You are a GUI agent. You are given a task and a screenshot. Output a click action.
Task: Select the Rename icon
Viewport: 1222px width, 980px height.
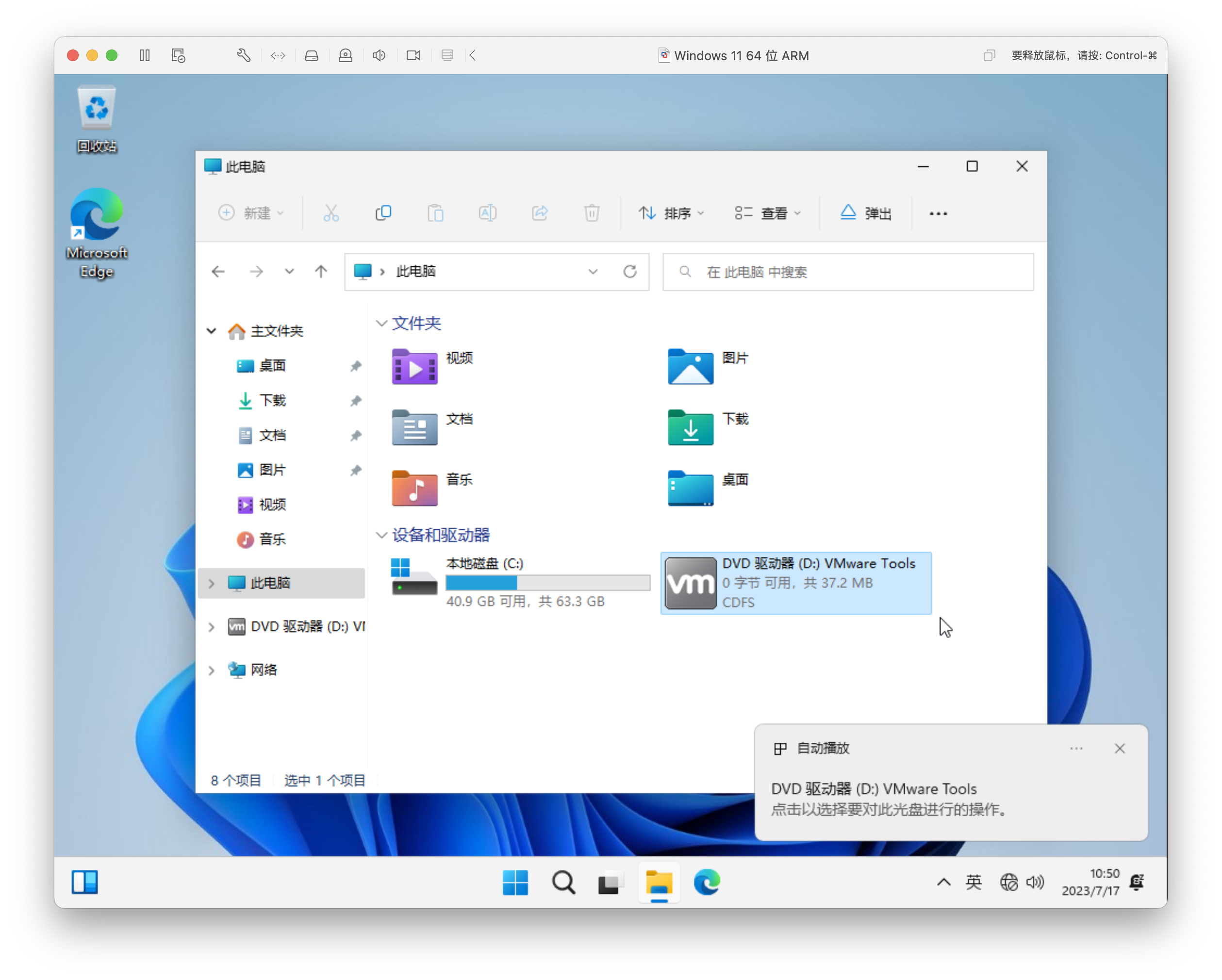coord(487,212)
